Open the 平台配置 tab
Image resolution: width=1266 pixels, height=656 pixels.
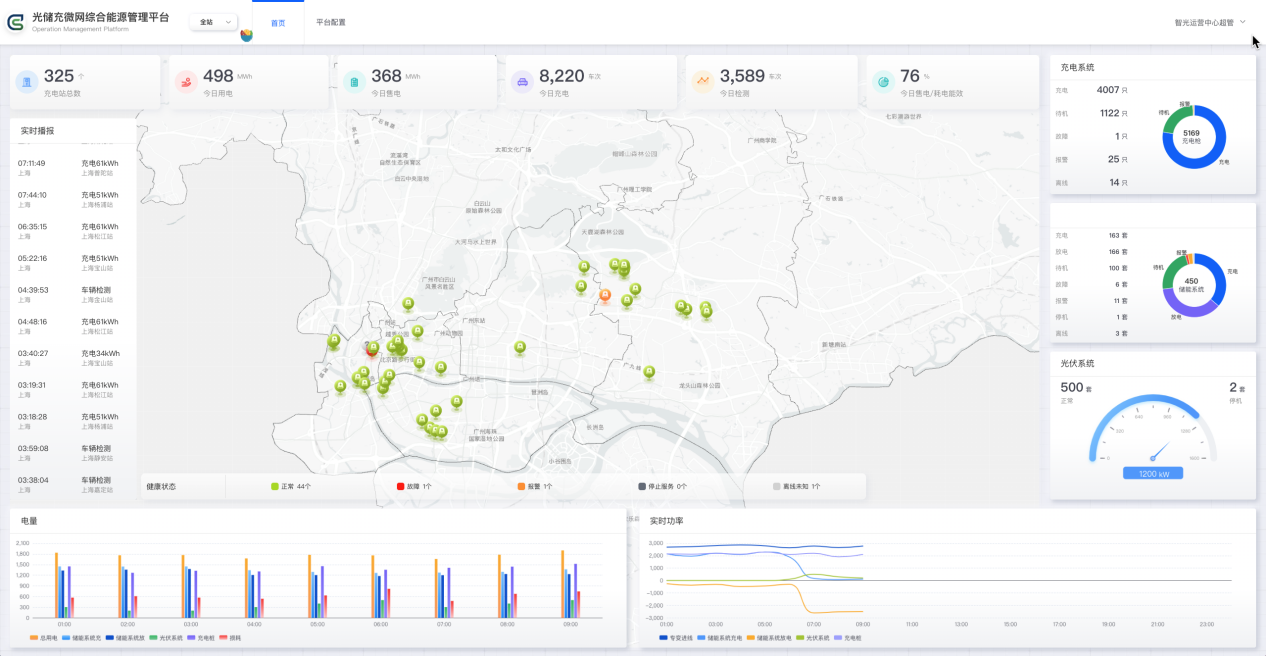[330, 22]
